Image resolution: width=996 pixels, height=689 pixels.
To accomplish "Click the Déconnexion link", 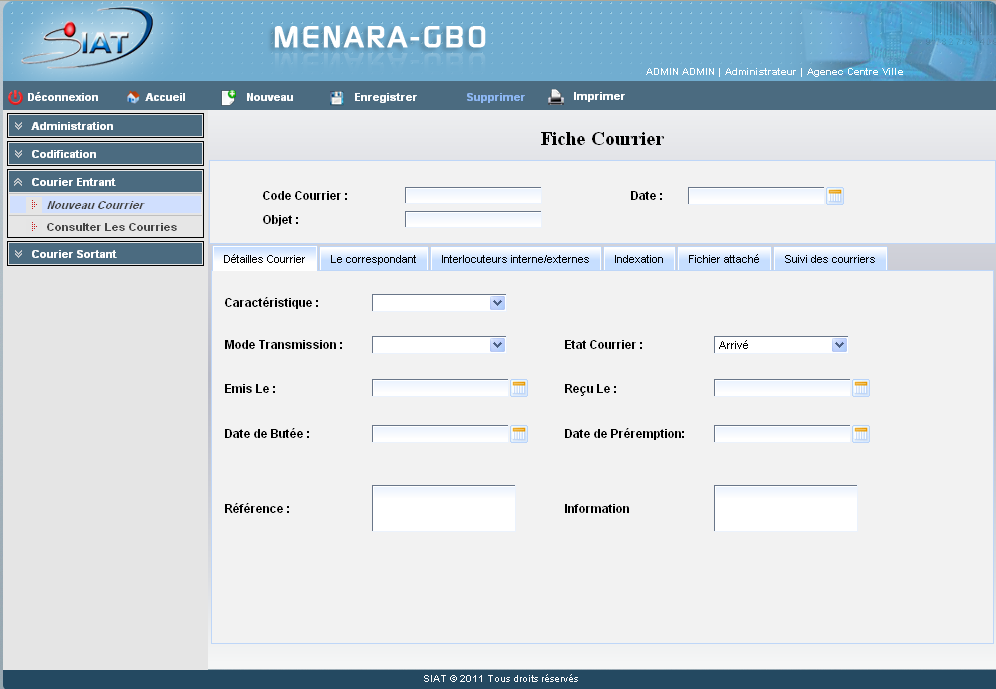I will click(x=63, y=97).
